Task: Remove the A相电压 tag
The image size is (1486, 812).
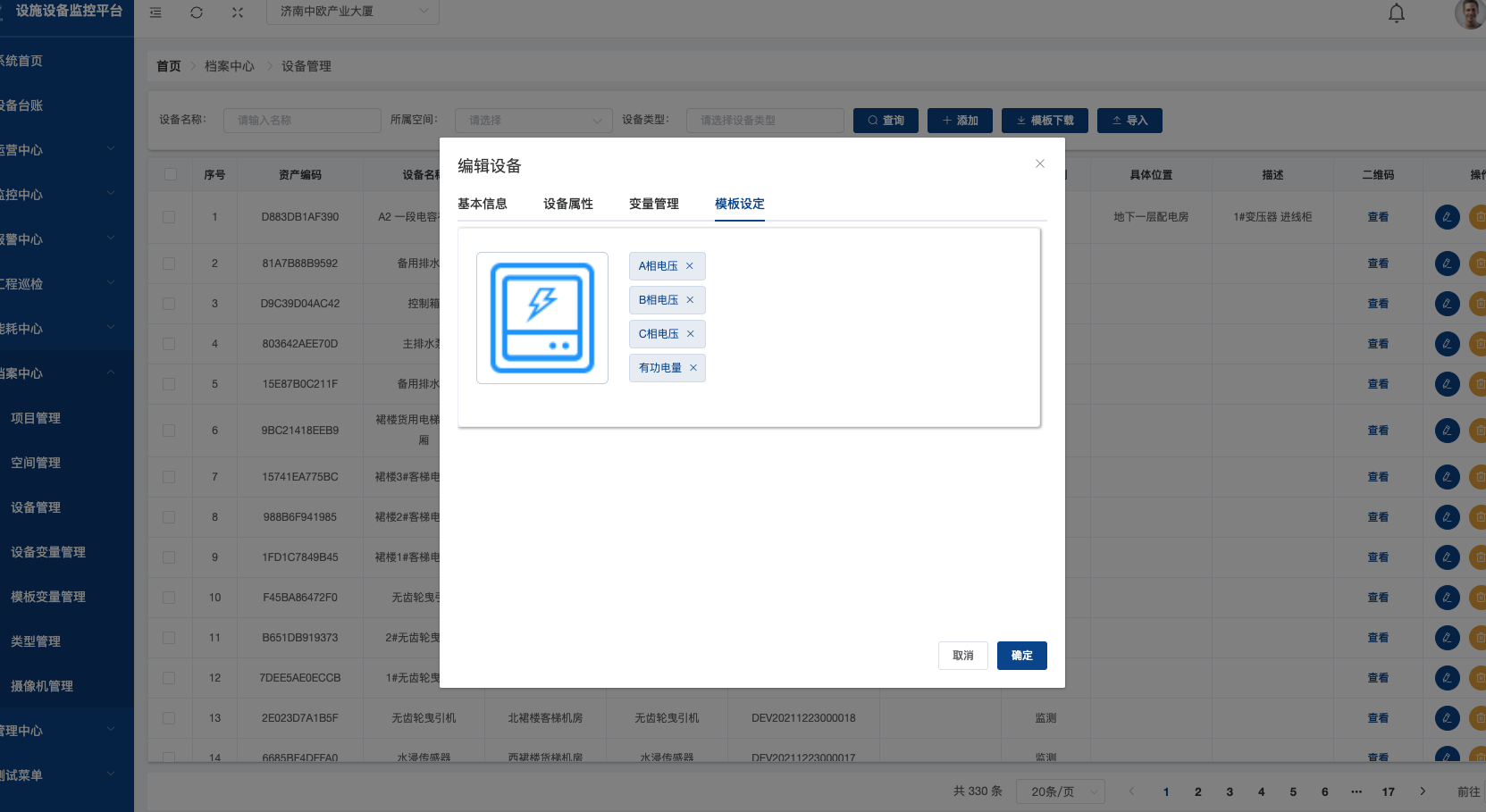Action: coord(689,266)
